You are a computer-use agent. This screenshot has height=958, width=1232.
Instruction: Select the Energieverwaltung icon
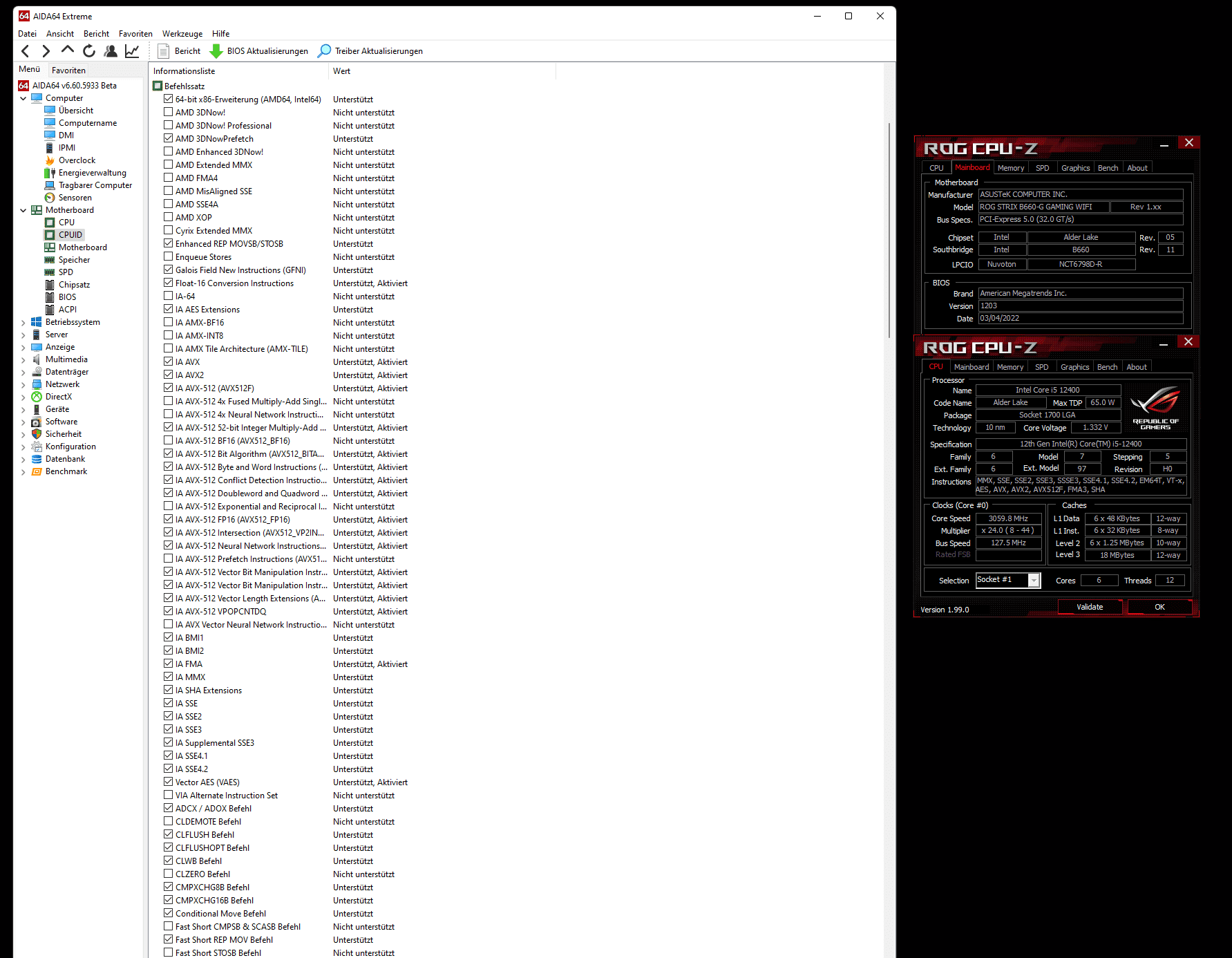[x=50, y=173]
